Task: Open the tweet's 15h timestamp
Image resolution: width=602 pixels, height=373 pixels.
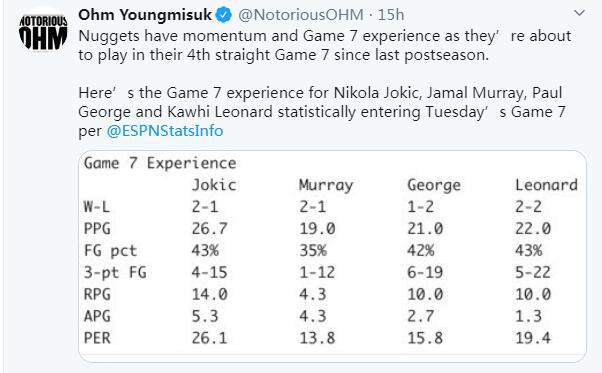Action: tap(391, 15)
